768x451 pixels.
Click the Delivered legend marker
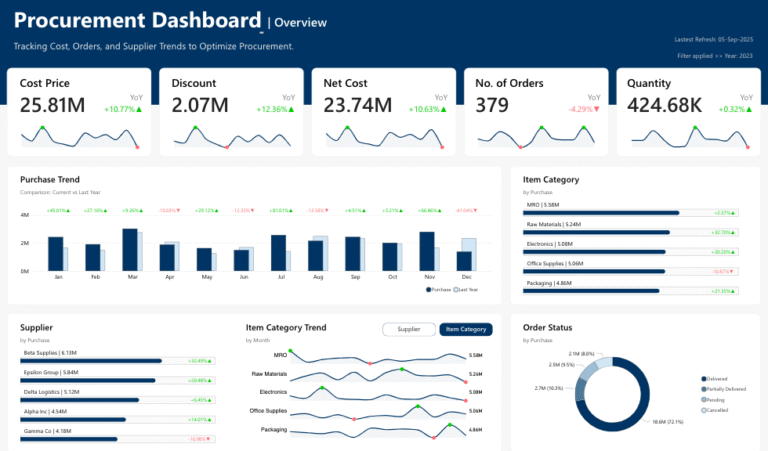[x=704, y=379]
